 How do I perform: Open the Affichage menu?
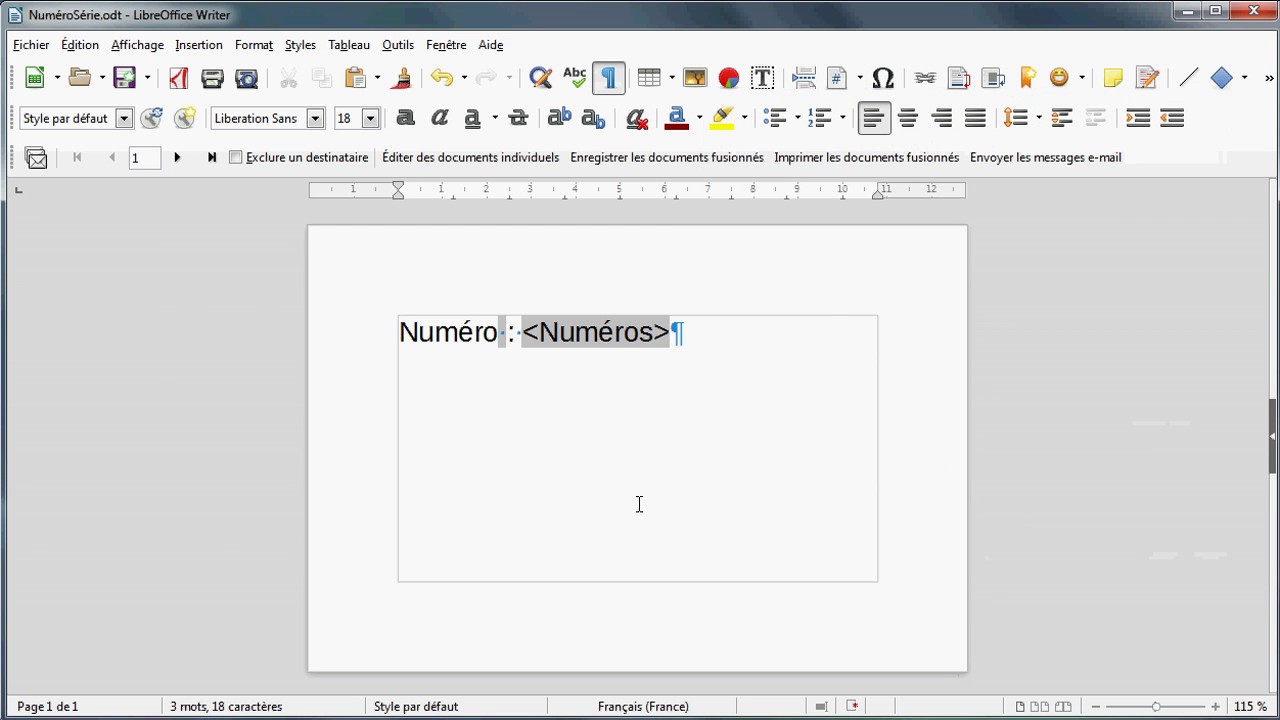click(137, 45)
